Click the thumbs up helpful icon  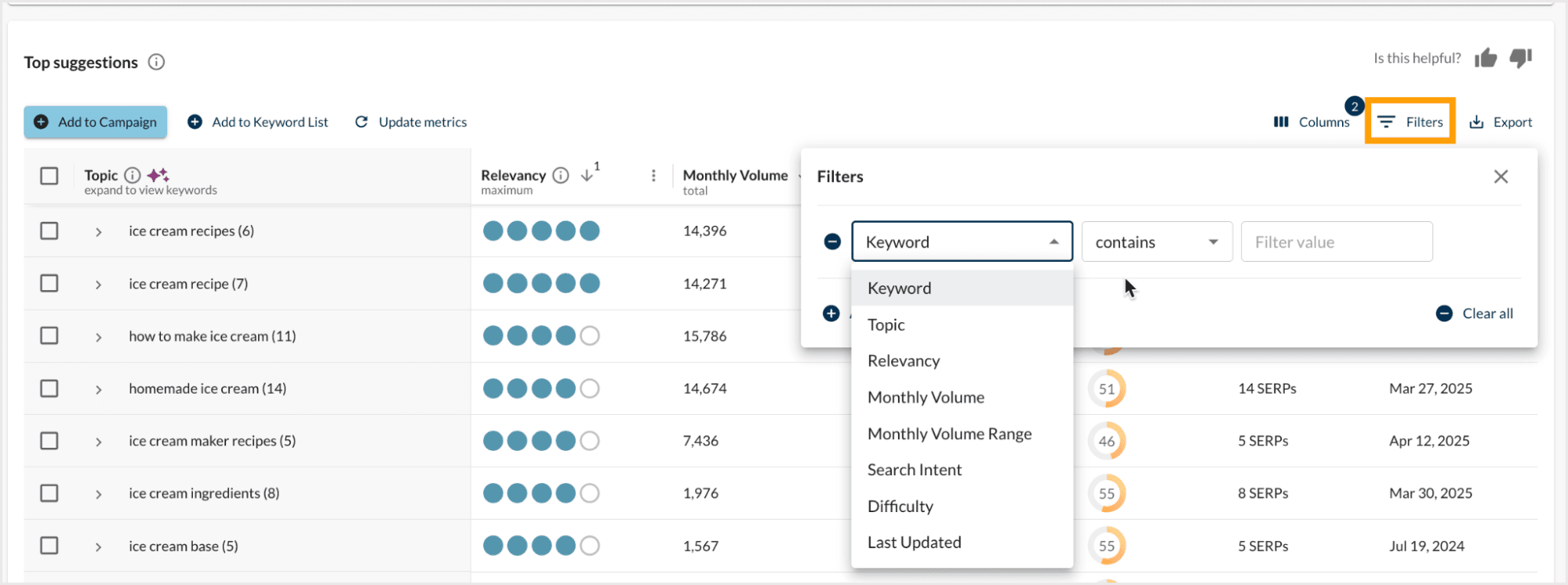1485,58
